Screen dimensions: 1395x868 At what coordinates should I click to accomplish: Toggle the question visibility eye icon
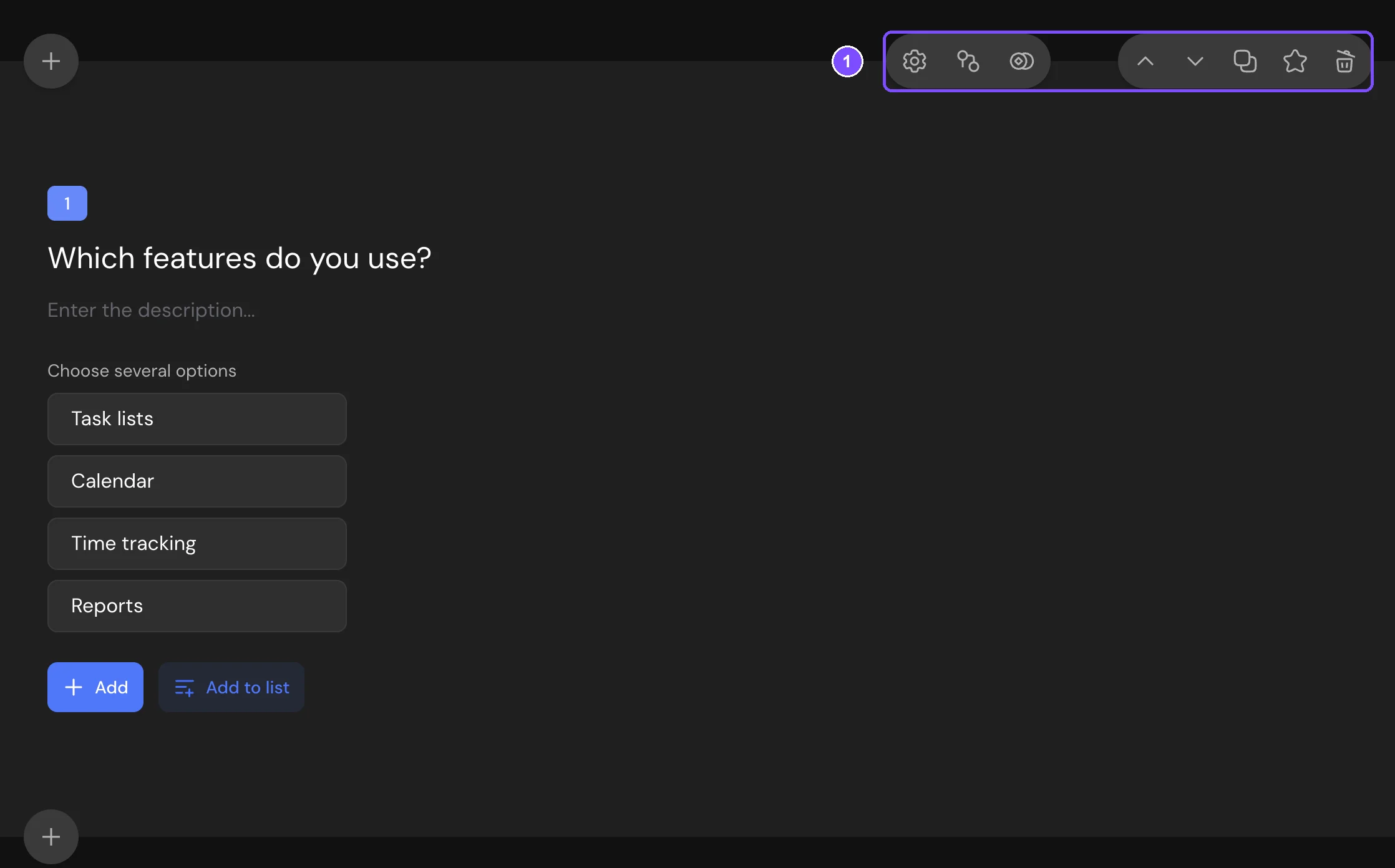[1021, 61]
